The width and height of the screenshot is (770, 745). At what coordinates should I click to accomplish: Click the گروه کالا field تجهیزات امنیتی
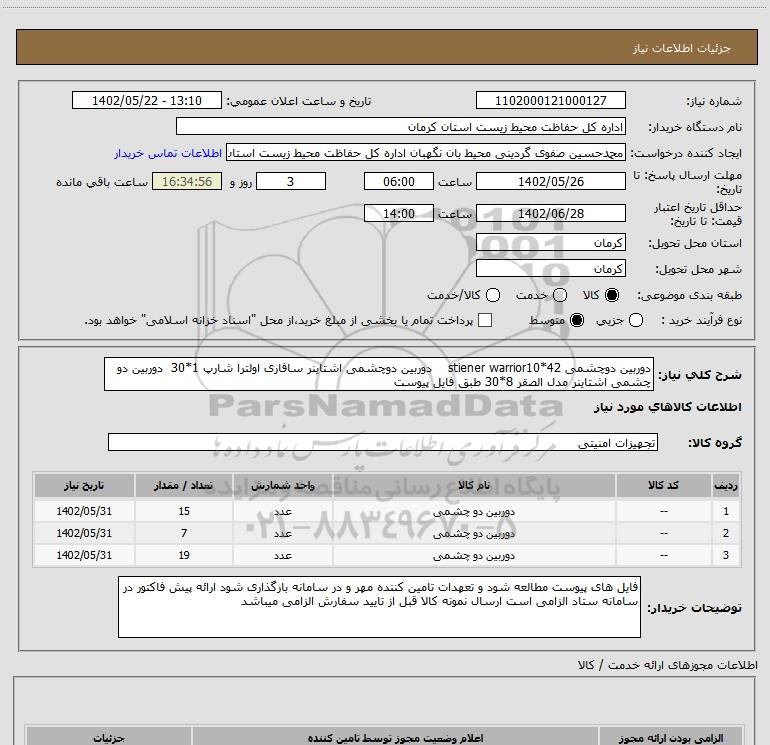383,442
